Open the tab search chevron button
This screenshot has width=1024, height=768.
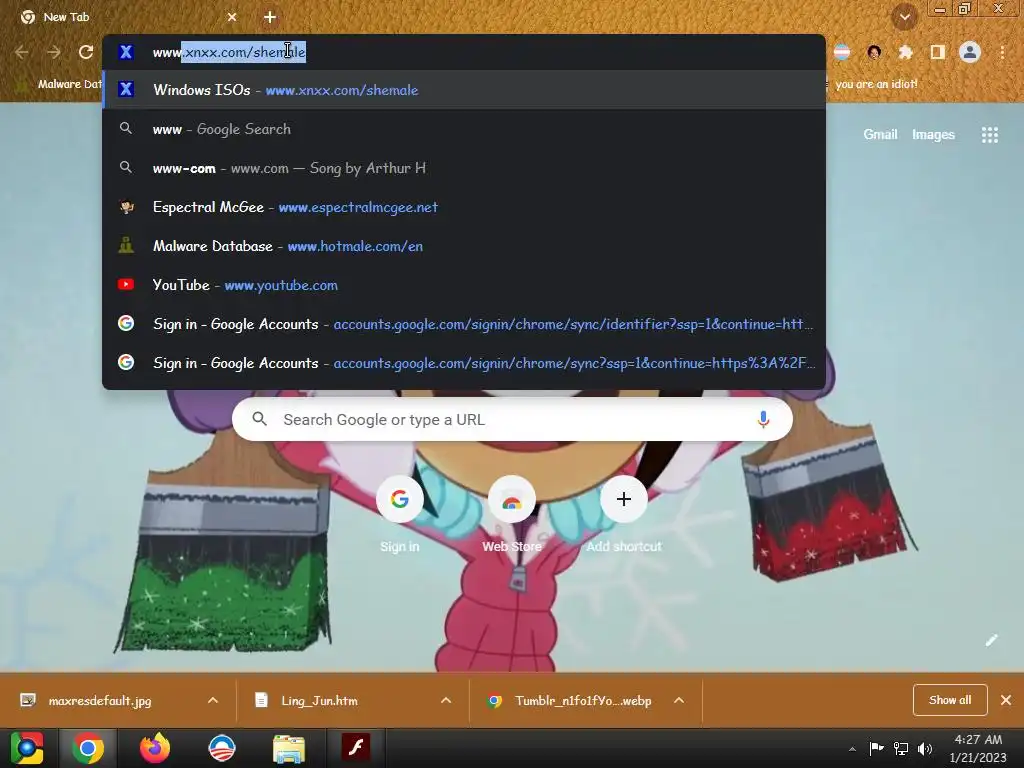tap(904, 17)
